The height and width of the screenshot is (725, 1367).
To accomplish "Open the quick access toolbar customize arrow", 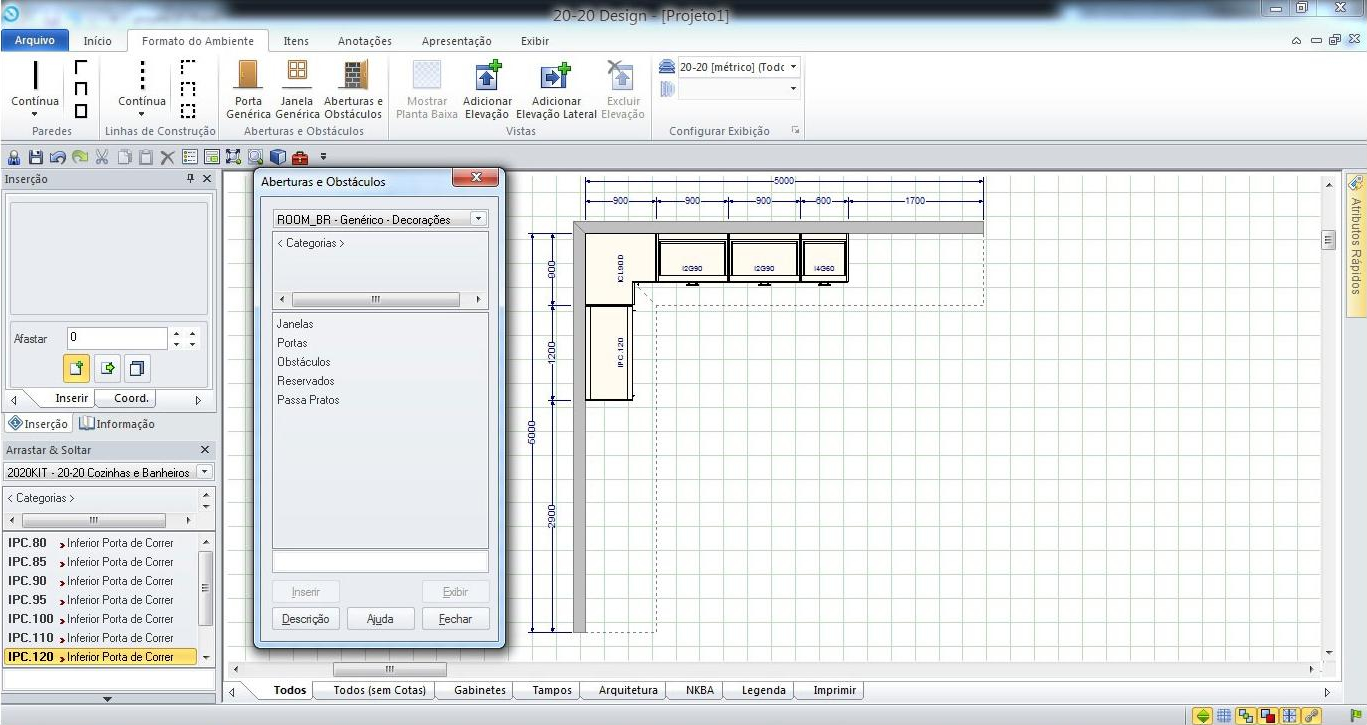I will point(324,157).
